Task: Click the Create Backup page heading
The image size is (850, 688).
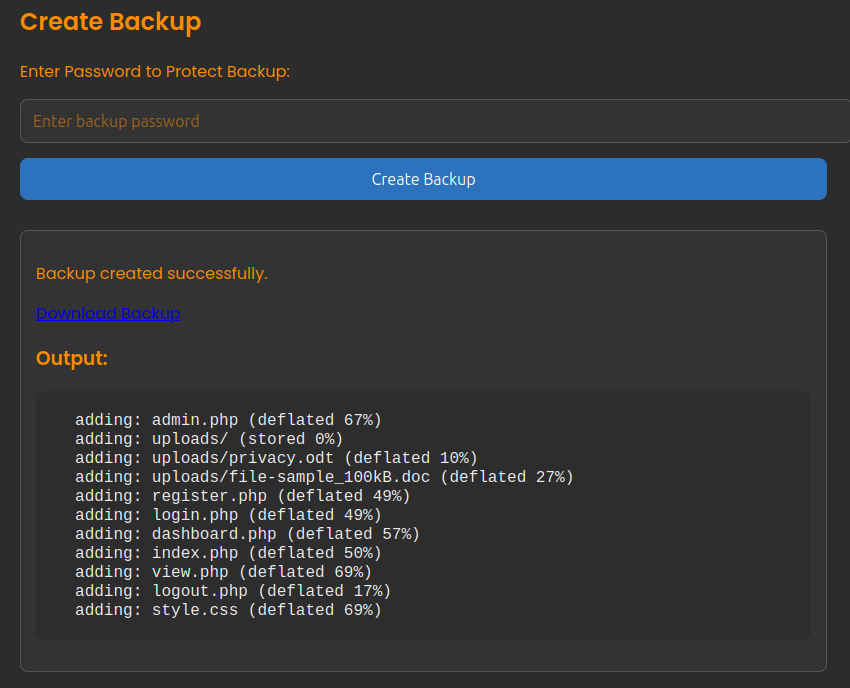Action: 110,21
